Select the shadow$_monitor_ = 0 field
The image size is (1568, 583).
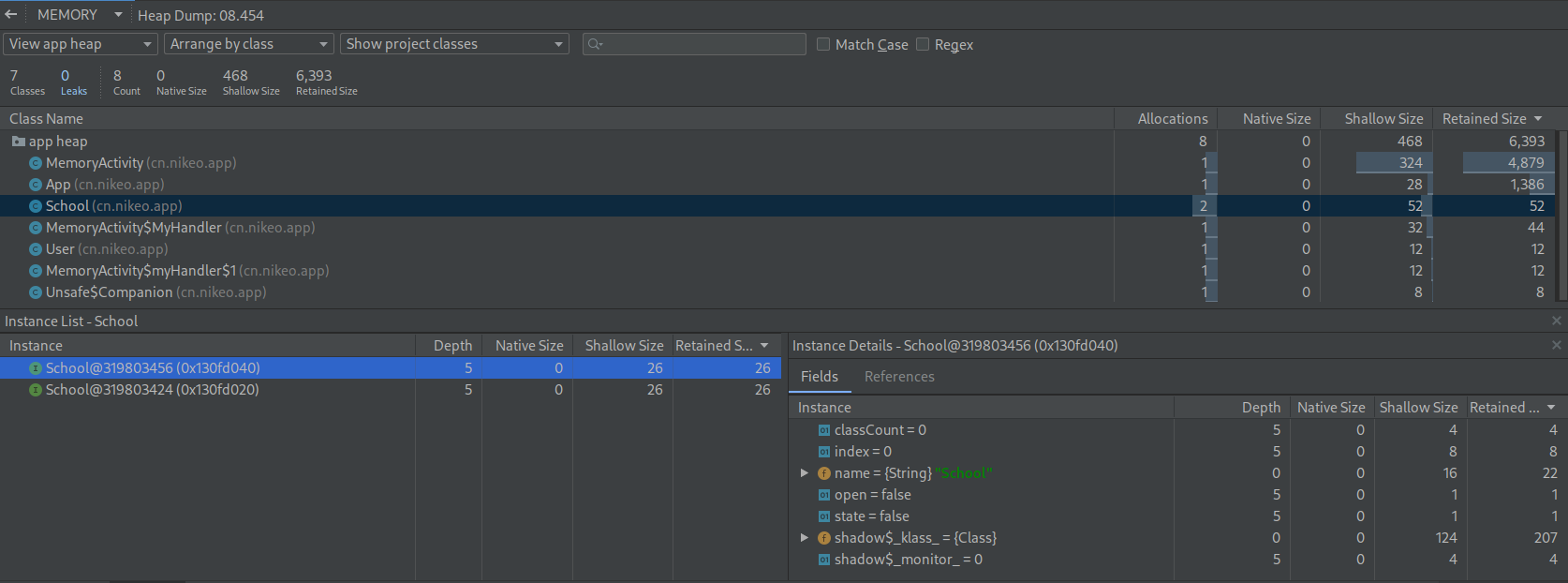(1178, 560)
